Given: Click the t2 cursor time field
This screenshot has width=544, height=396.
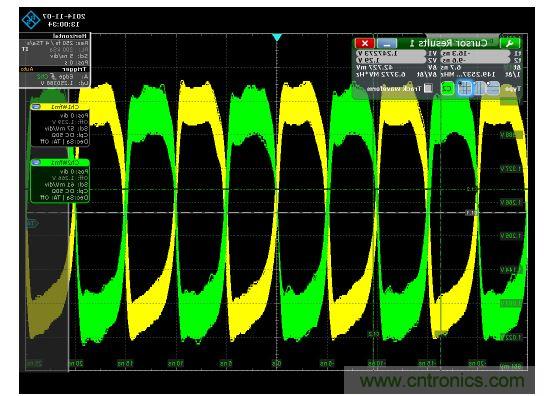Looking at the screenshot, I should [x=475, y=60].
